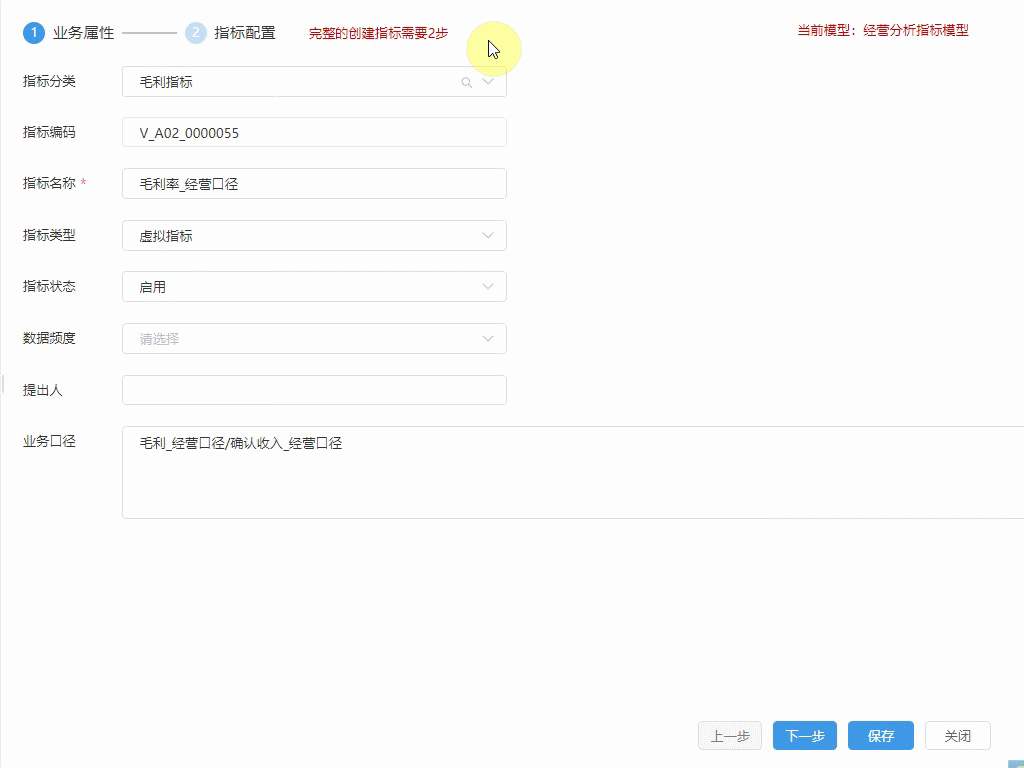
Task: Open the 指标状态 dropdown showing 启用
Action: pos(300,287)
